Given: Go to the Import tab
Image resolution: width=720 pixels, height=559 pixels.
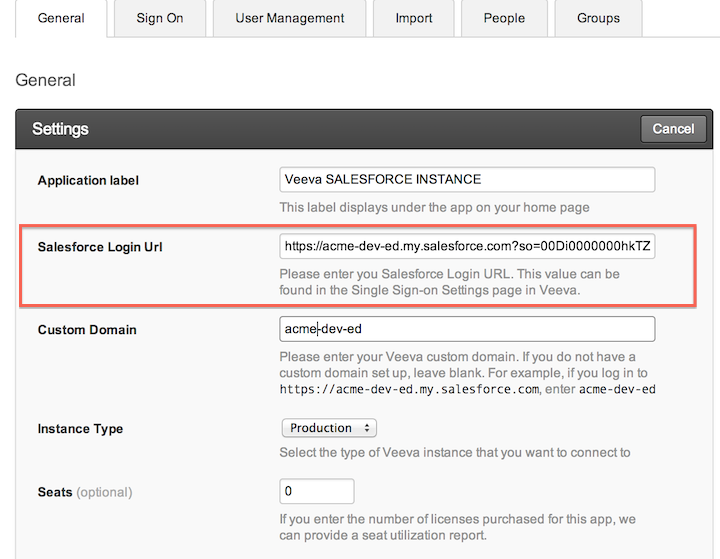Looking at the screenshot, I should (414, 18).
